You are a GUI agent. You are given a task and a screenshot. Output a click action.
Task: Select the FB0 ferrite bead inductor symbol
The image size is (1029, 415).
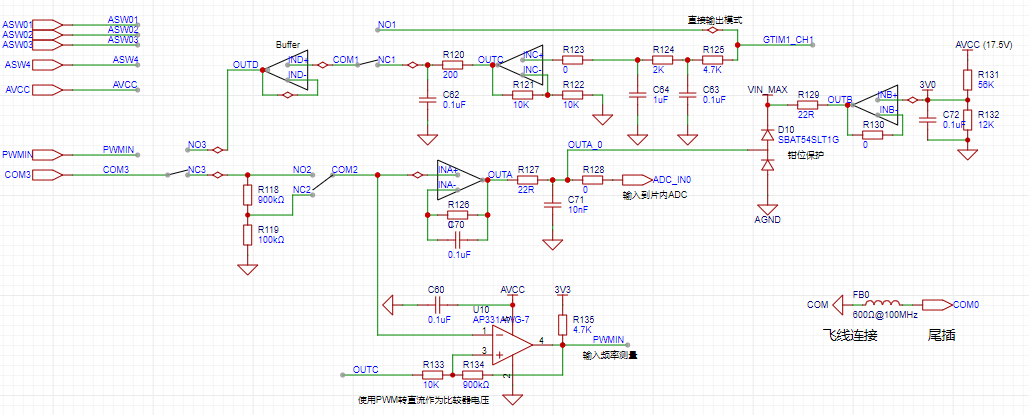point(883,305)
